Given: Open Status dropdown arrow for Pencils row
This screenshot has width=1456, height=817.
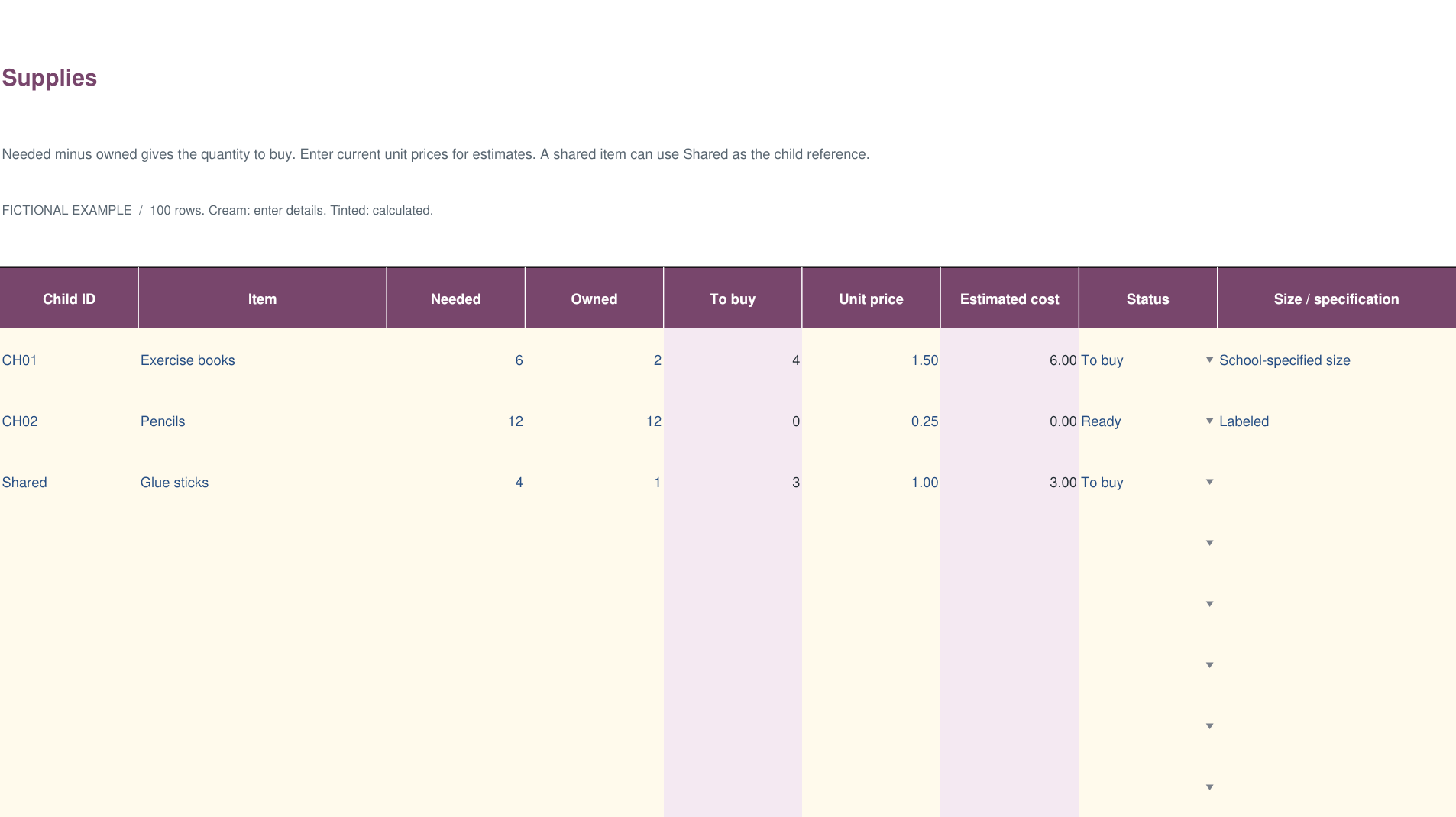Looking at the screenshot, I should [1209, 421].
